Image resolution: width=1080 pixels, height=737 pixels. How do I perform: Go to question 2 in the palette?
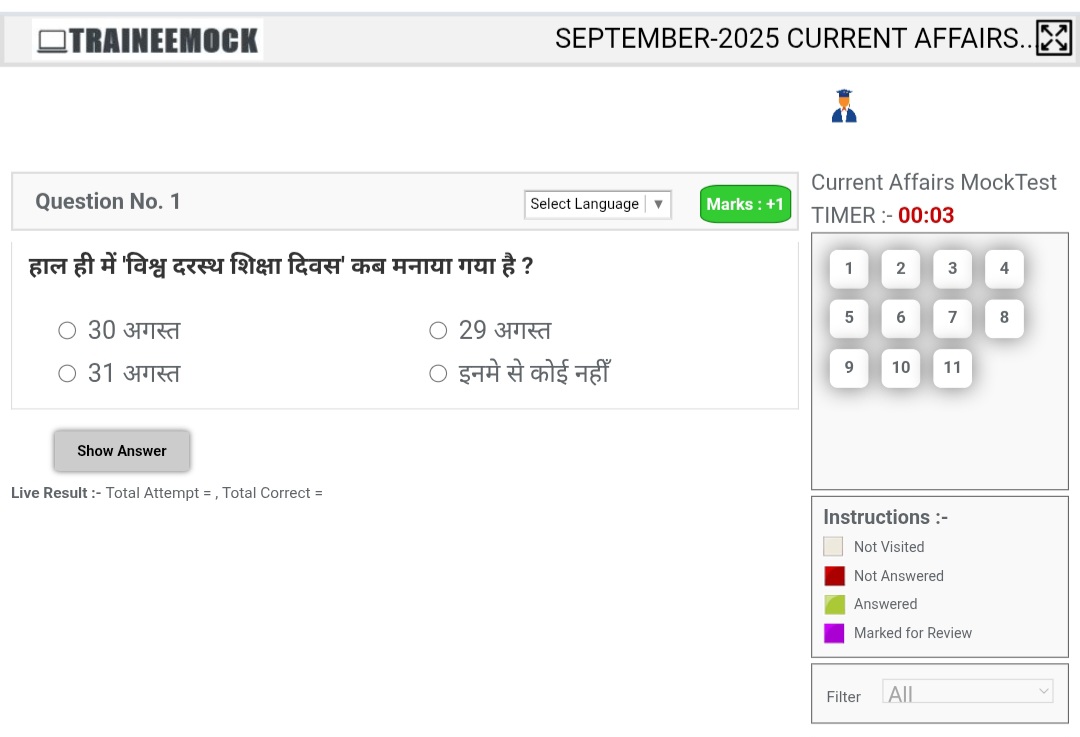(x=900, y=268)
